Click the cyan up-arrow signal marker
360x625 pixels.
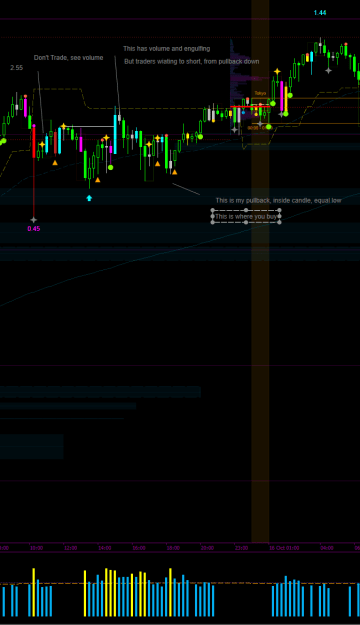[89, 198]
